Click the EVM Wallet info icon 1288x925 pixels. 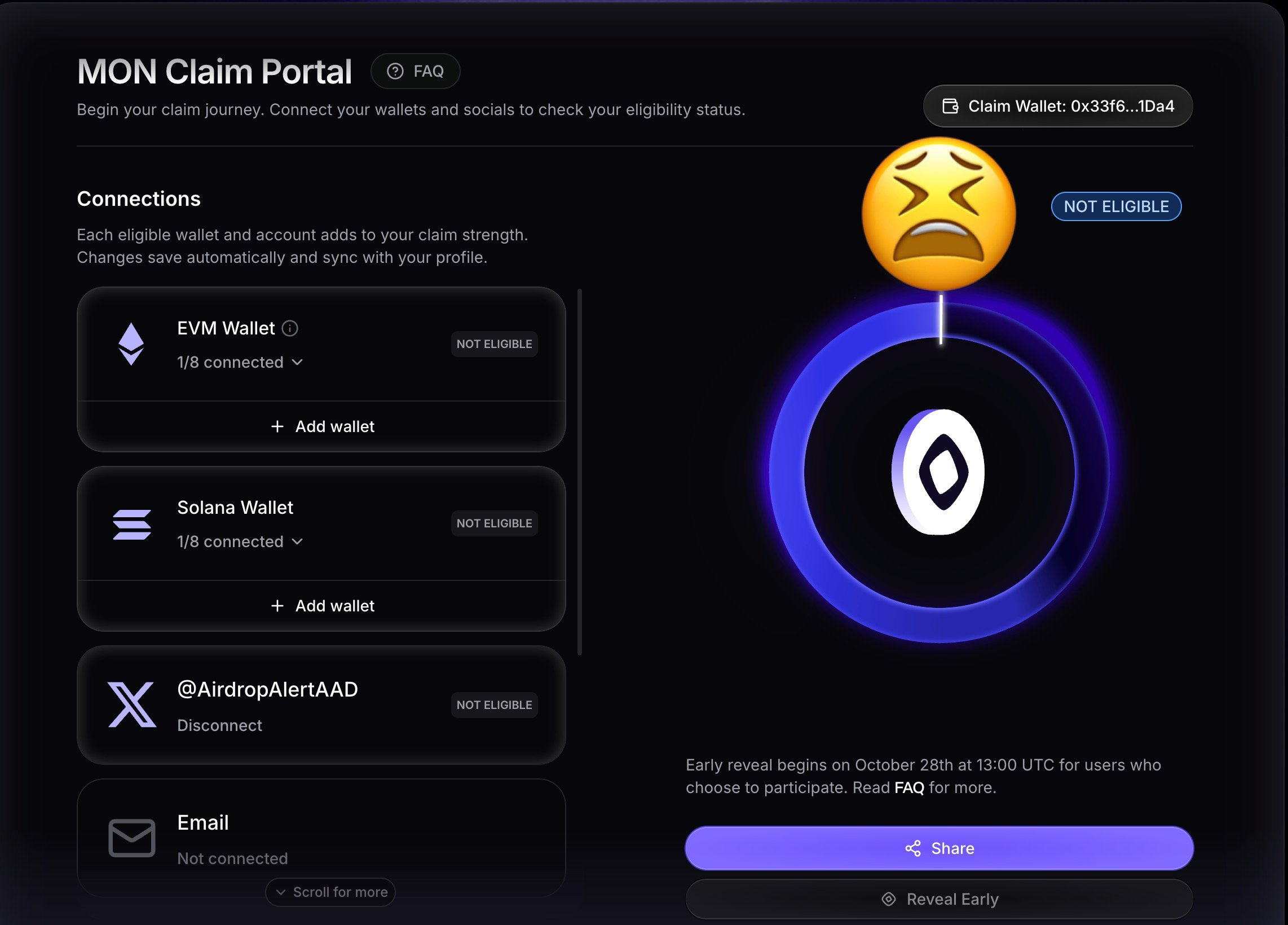[x=290, y=328]
